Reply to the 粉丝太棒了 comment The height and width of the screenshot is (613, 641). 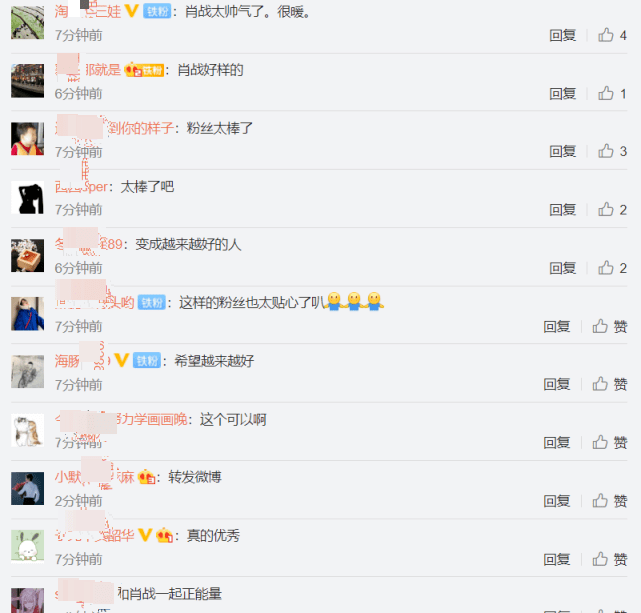click(x=563, y=152)
